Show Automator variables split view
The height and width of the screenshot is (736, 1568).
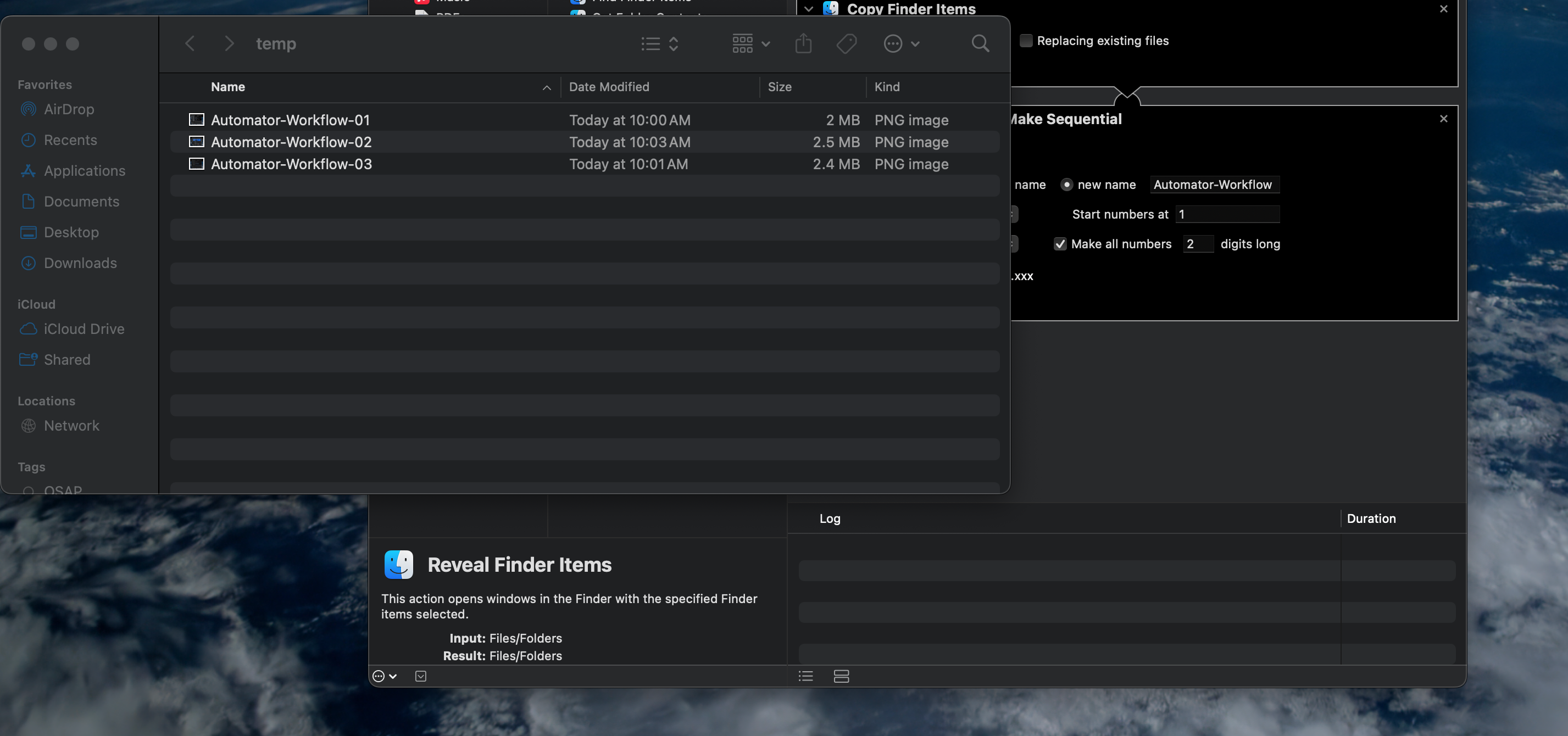(841, 676)
